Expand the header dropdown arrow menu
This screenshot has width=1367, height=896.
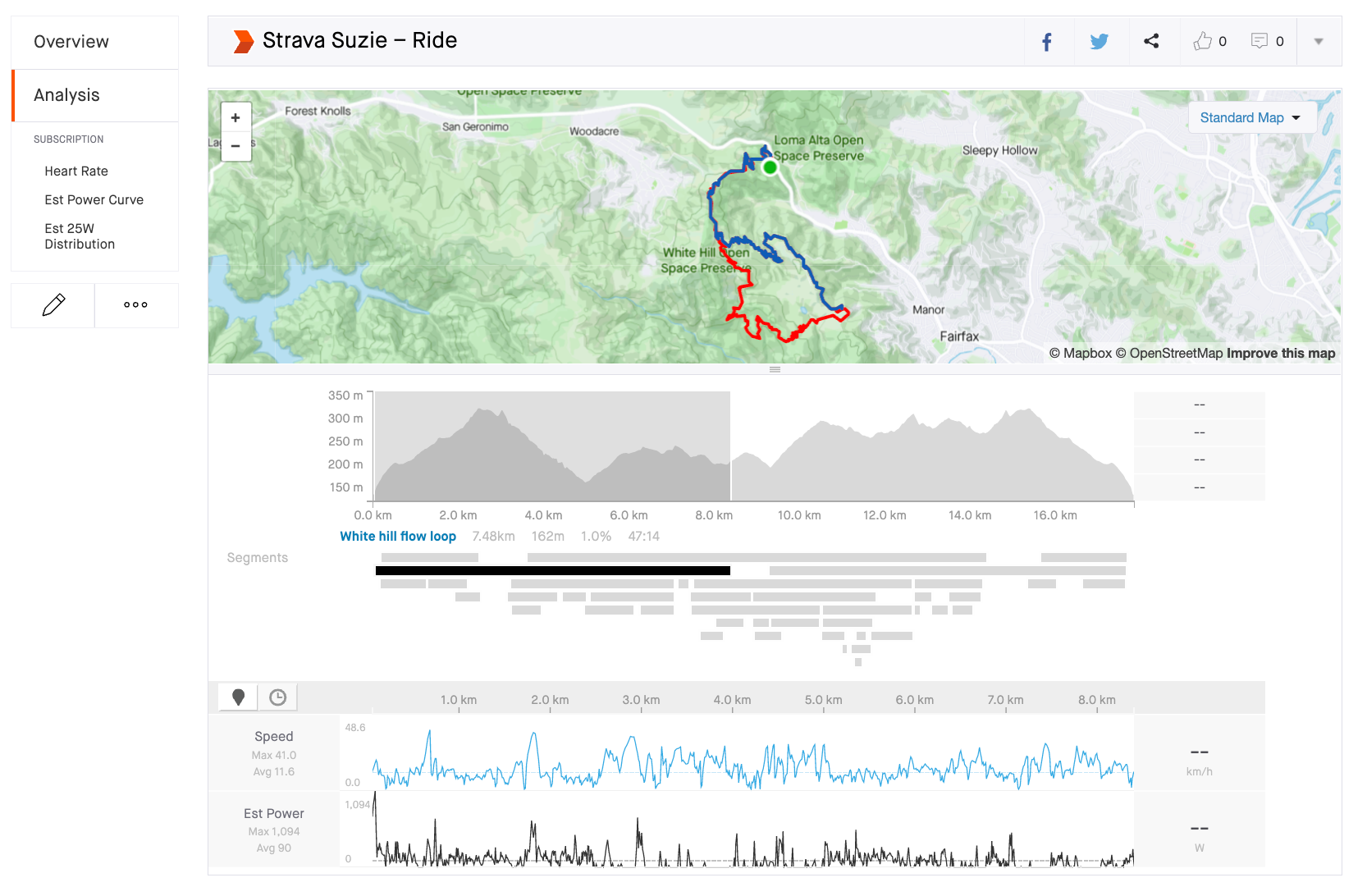pos(1319,42)
